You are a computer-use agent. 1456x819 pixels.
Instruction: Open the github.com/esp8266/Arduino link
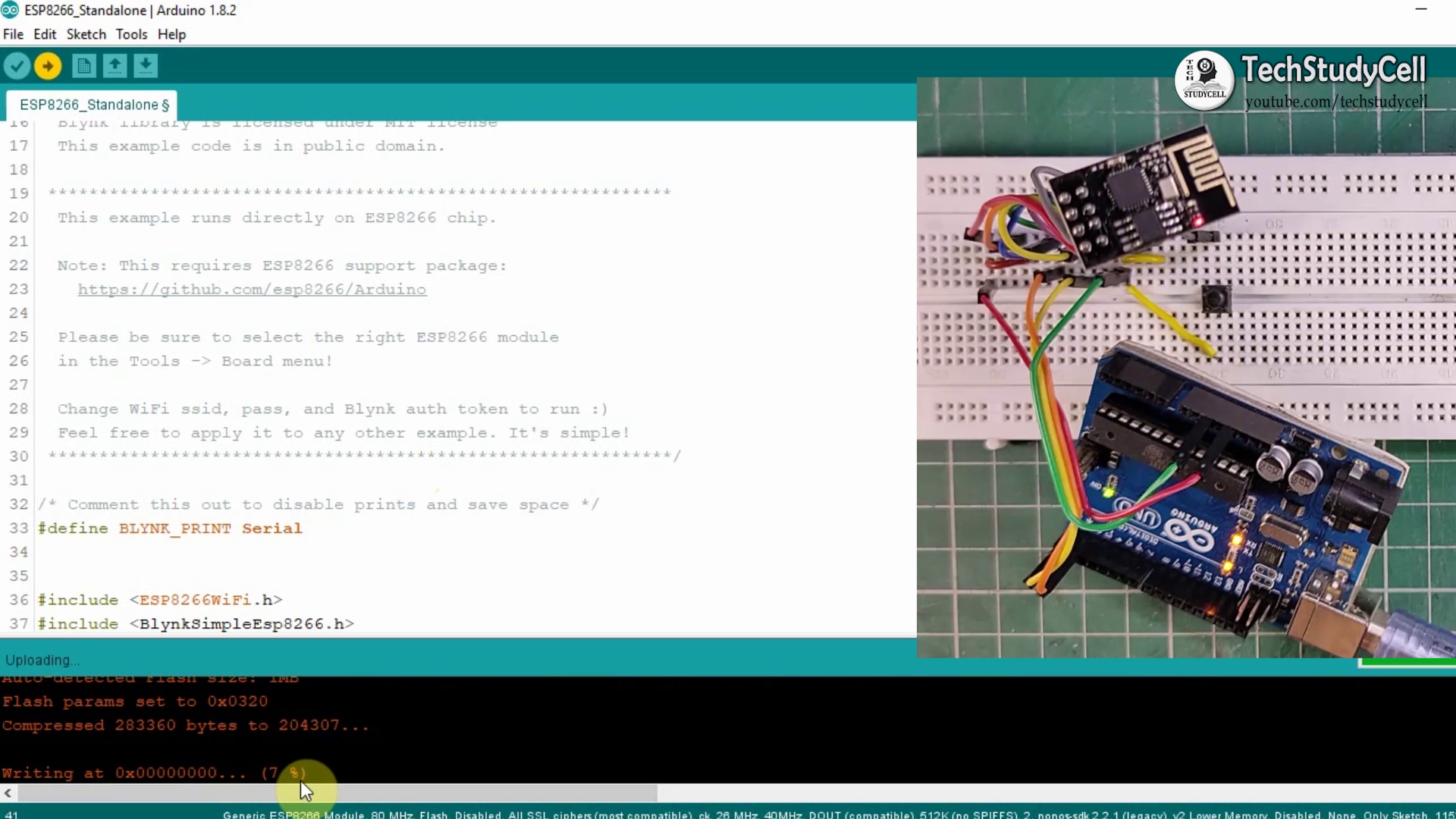tap(252, 290)
